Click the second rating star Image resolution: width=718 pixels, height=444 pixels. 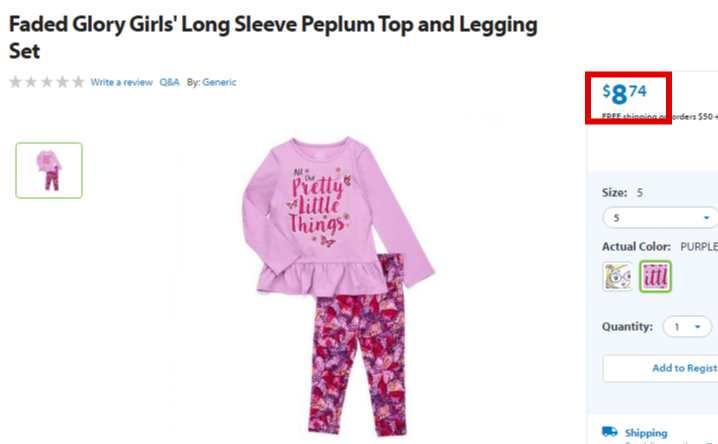(31, 82)
